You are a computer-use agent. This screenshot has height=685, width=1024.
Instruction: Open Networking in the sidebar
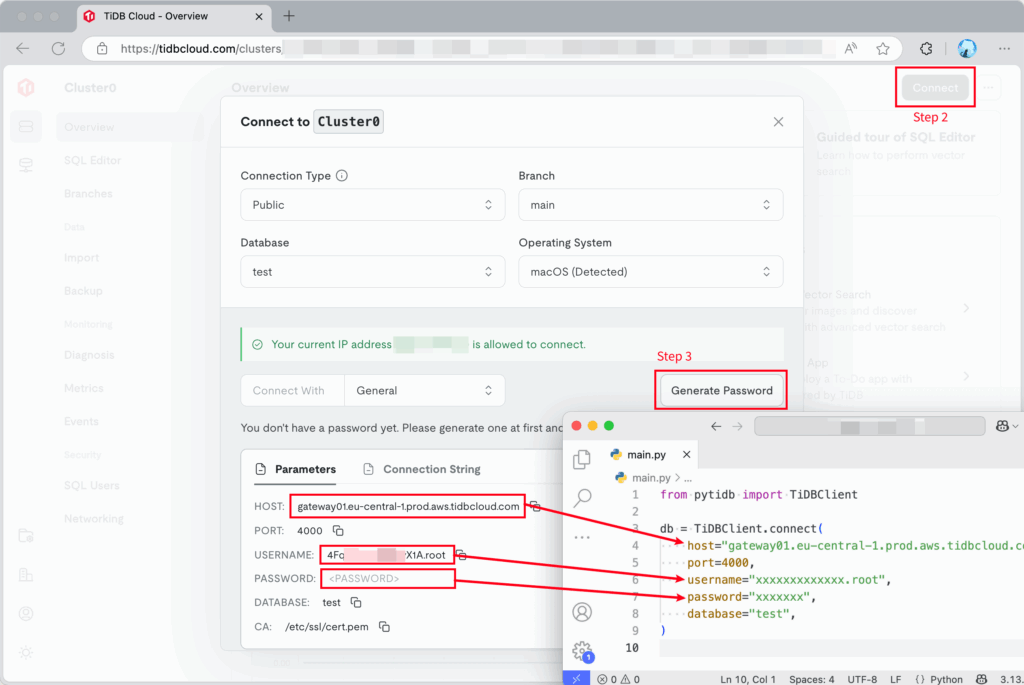(x=93, y=518)
